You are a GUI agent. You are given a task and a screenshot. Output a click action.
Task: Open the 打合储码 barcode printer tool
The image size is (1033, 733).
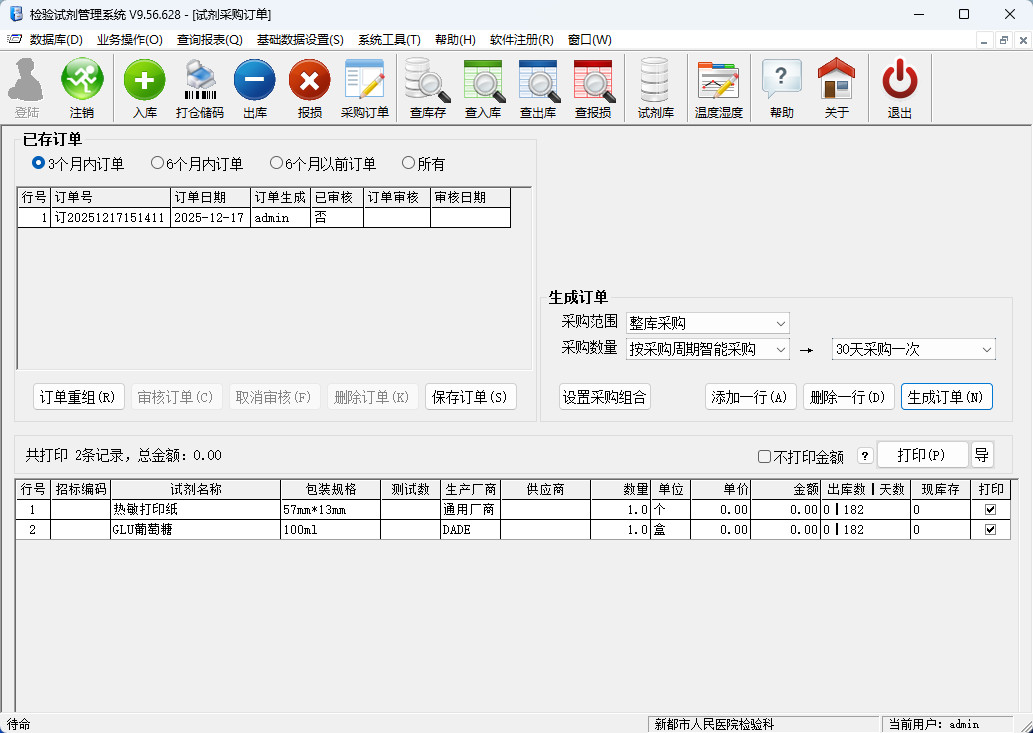(200, 80)
